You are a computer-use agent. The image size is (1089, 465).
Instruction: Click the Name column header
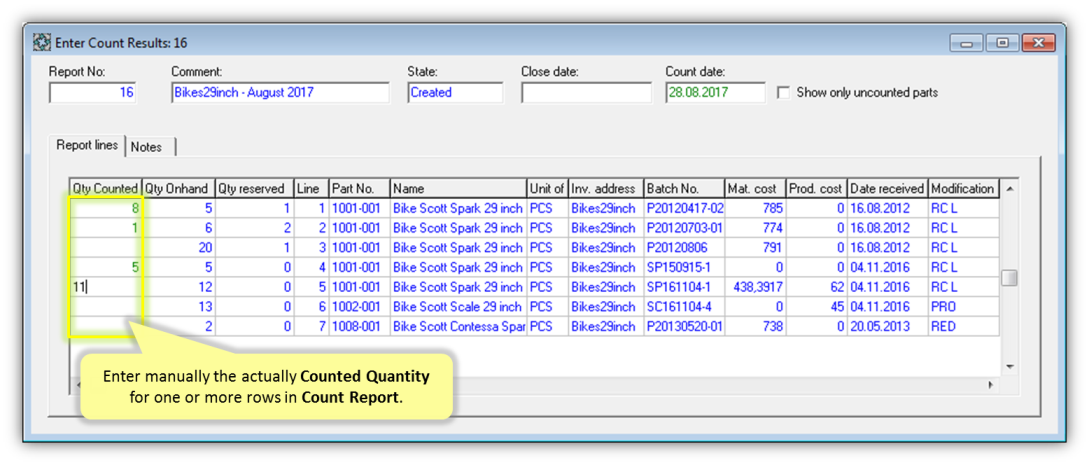(x=458, y=188)
